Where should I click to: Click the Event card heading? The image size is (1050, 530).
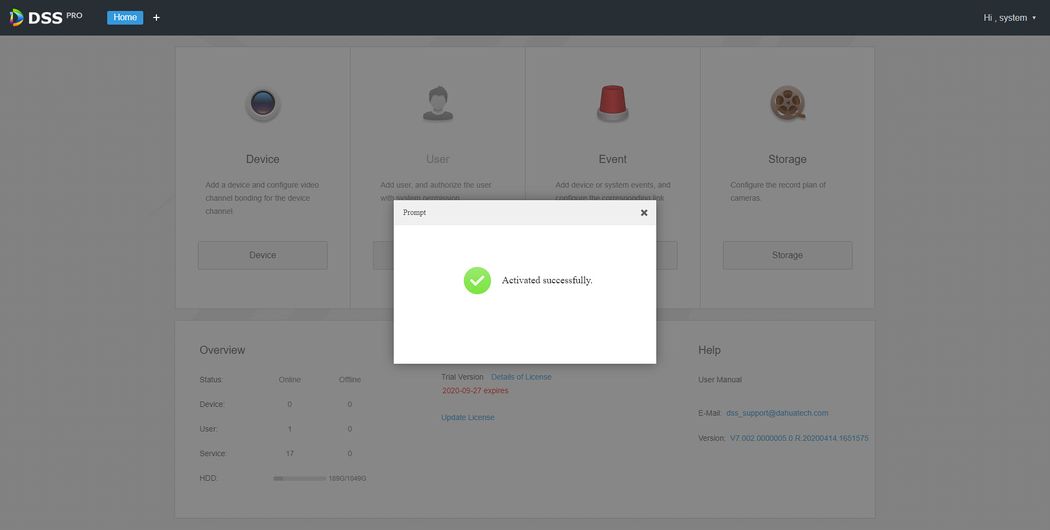tap(613, 159)
